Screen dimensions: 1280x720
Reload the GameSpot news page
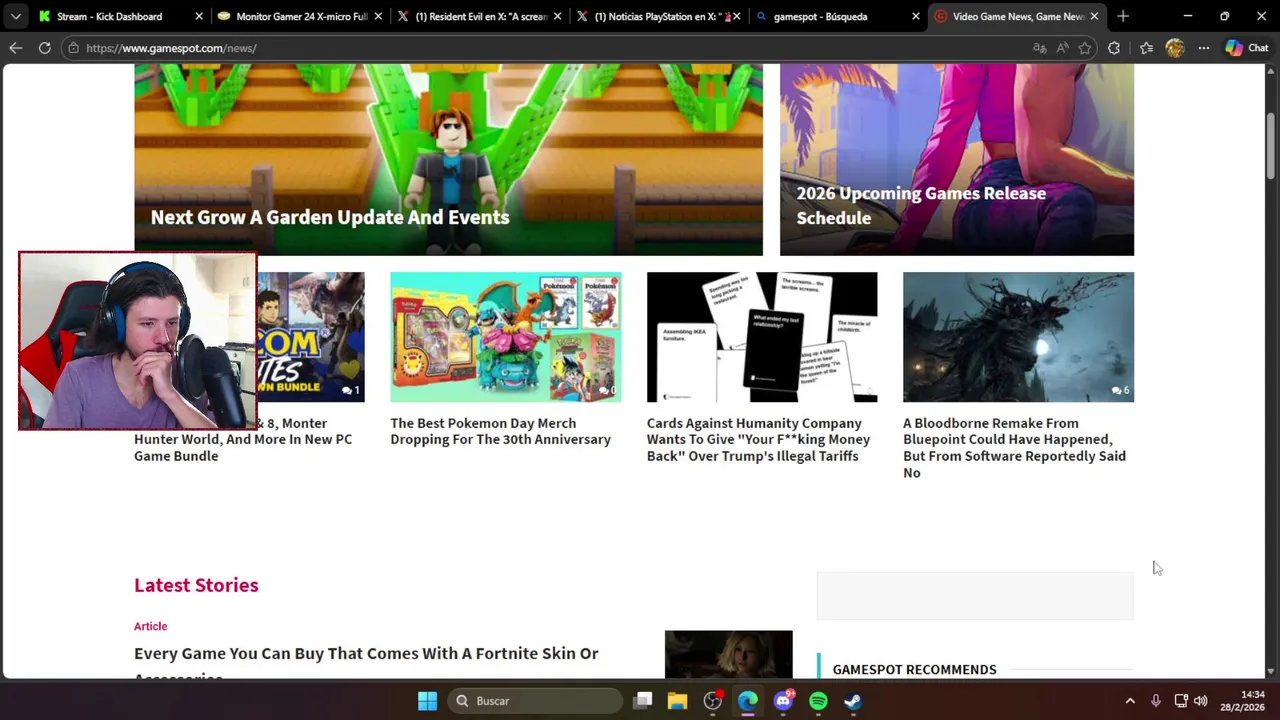pyautogui.click(x=44, y=48)
